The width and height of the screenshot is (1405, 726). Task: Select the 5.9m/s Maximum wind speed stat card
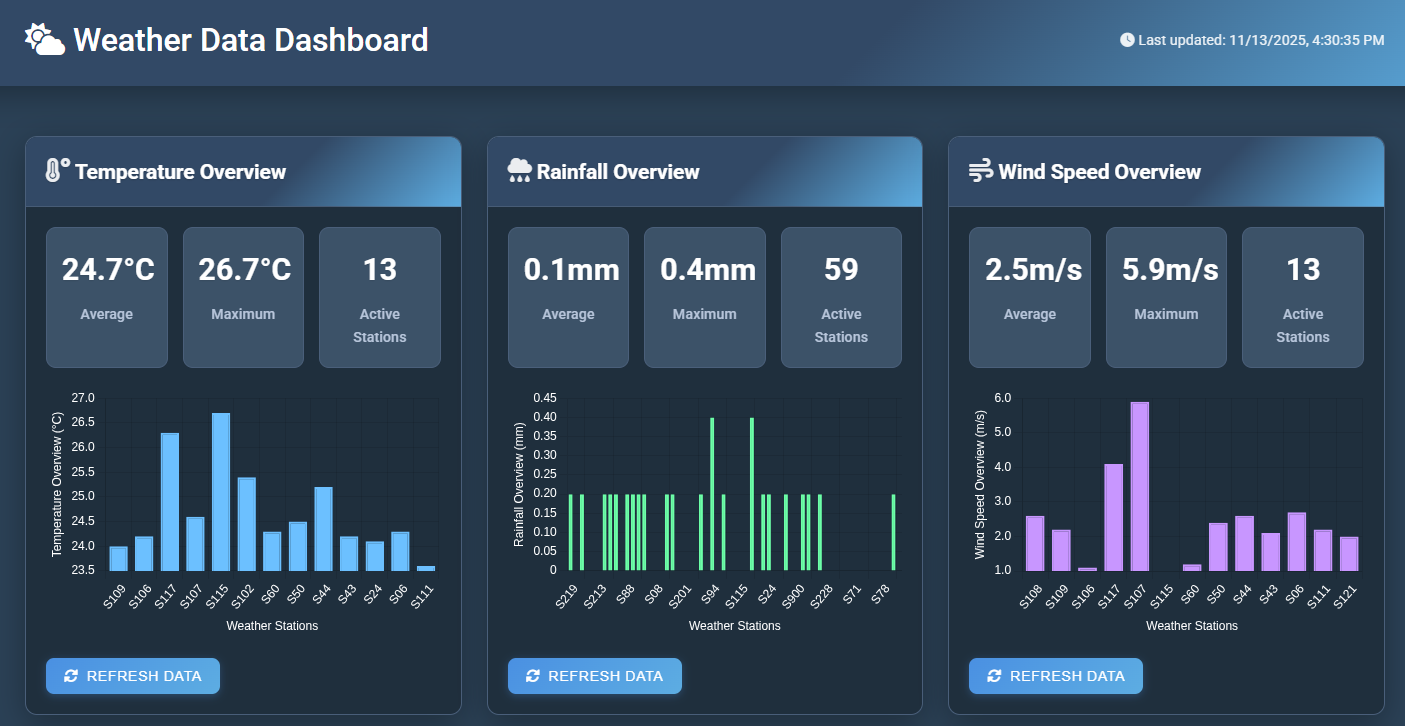click(1166, 297)
